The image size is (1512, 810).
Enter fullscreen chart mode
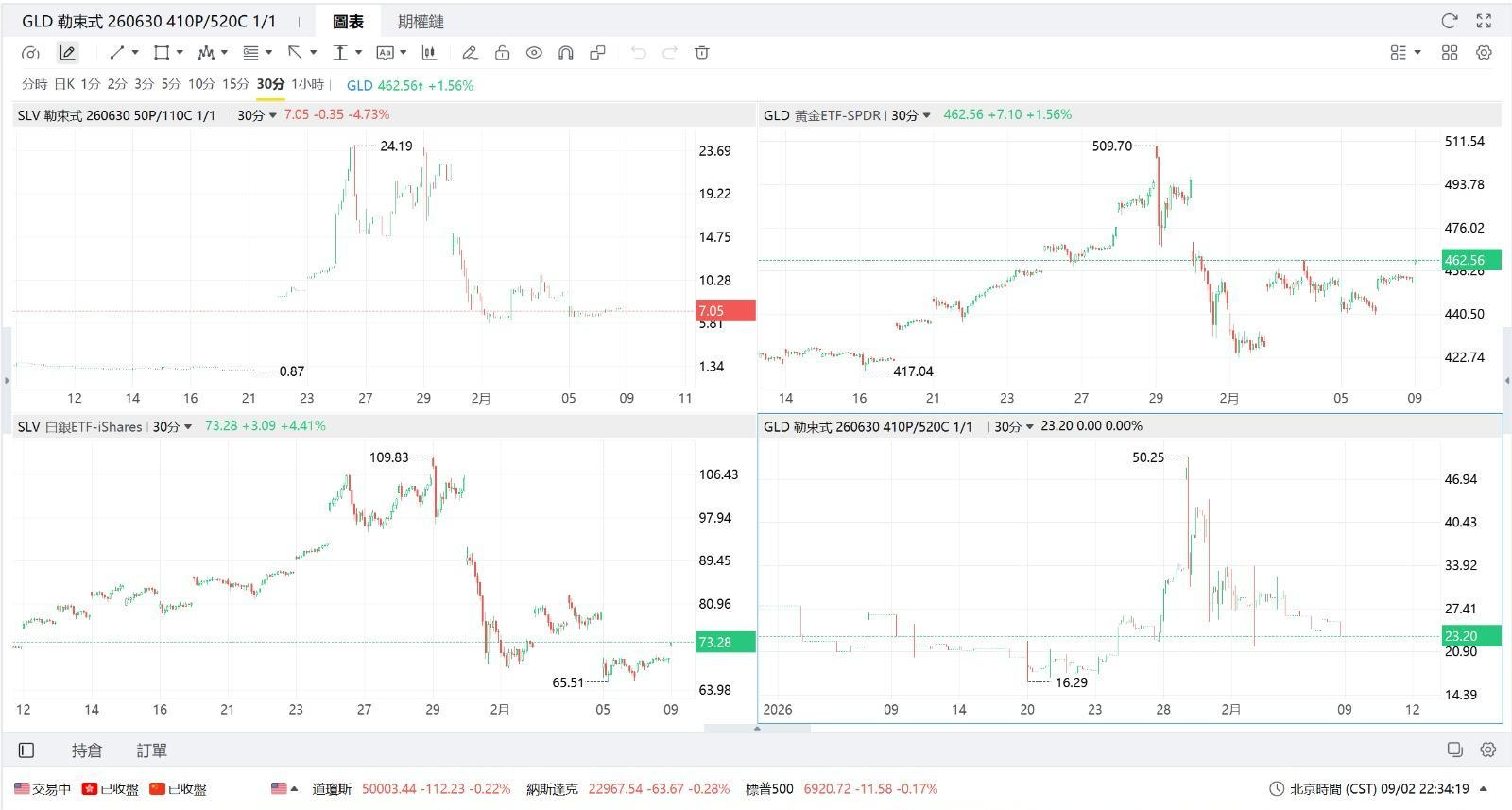[1484, 21]
